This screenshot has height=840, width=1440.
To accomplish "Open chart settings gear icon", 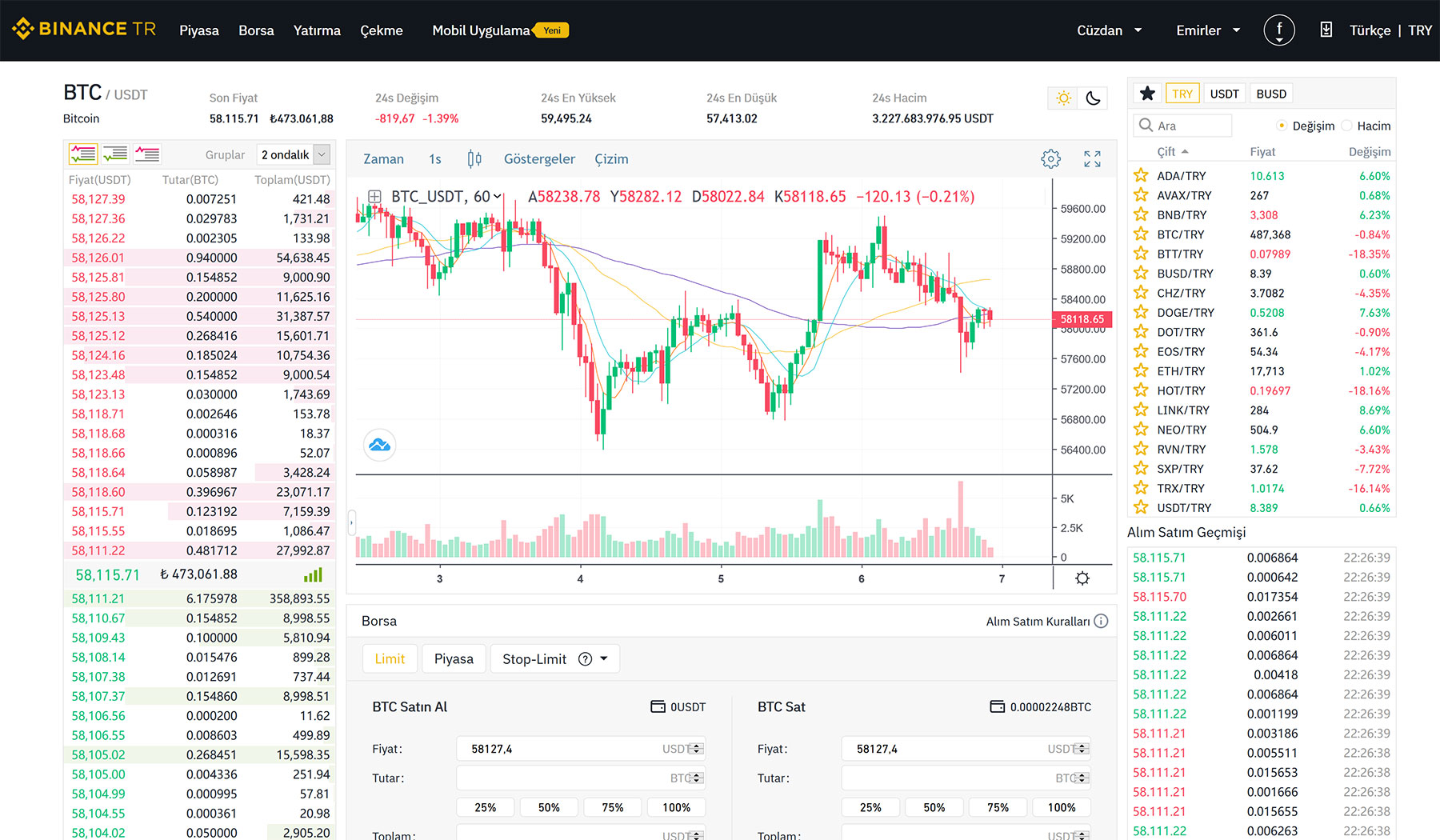I will (x=1050, y=158).
